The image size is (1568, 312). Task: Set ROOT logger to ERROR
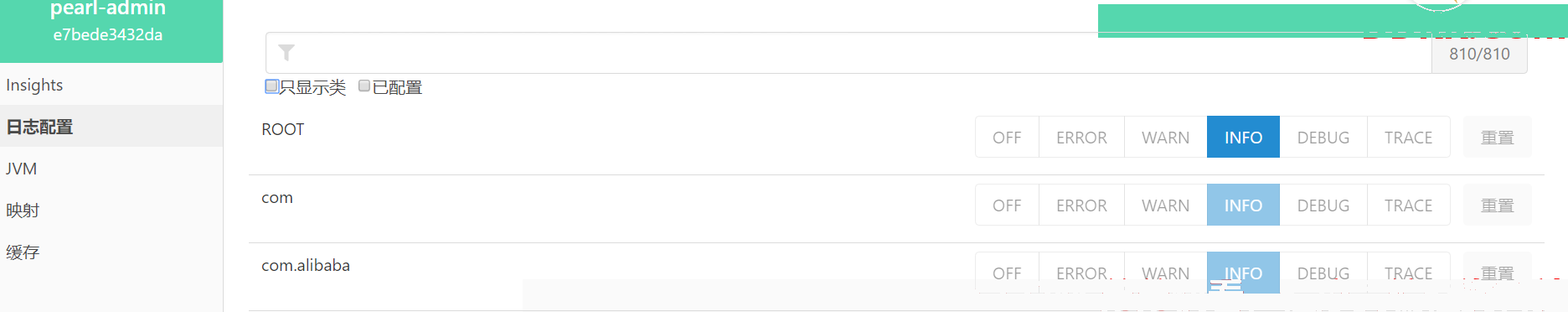(1081, 137)
